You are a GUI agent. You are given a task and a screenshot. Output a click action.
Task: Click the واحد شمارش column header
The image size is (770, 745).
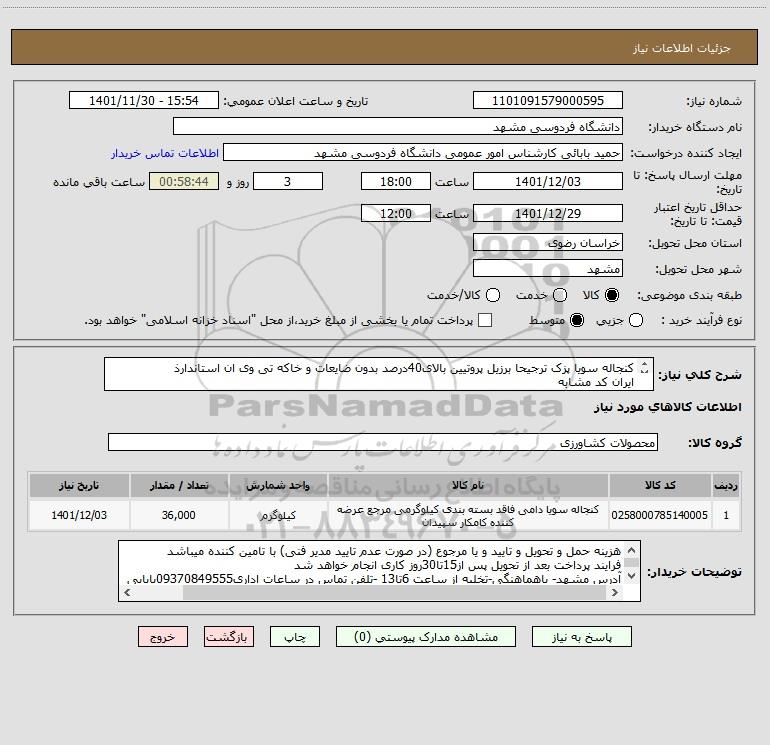coord(278,485)
